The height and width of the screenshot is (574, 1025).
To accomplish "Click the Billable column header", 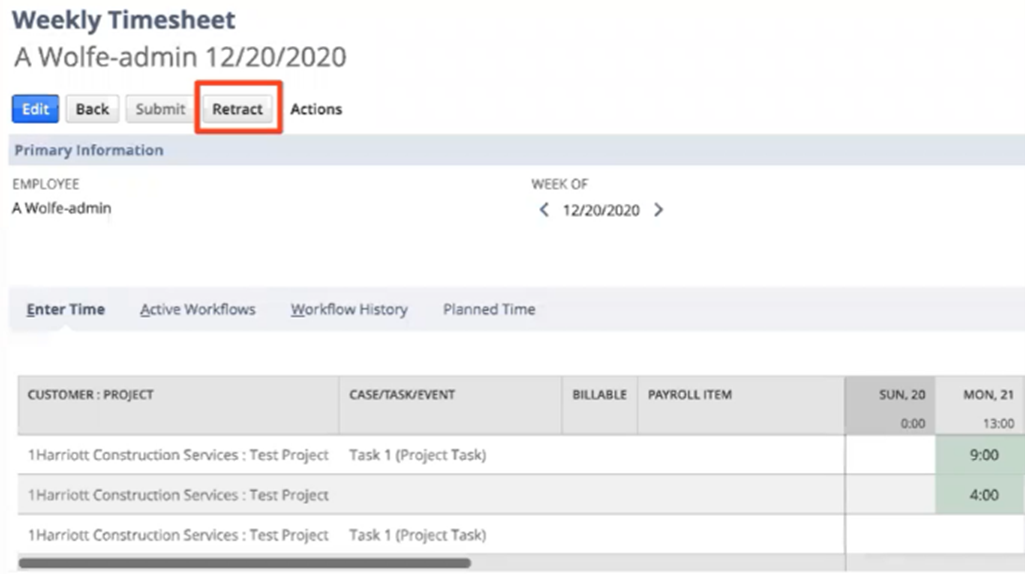I will click(x=599, y=395).
